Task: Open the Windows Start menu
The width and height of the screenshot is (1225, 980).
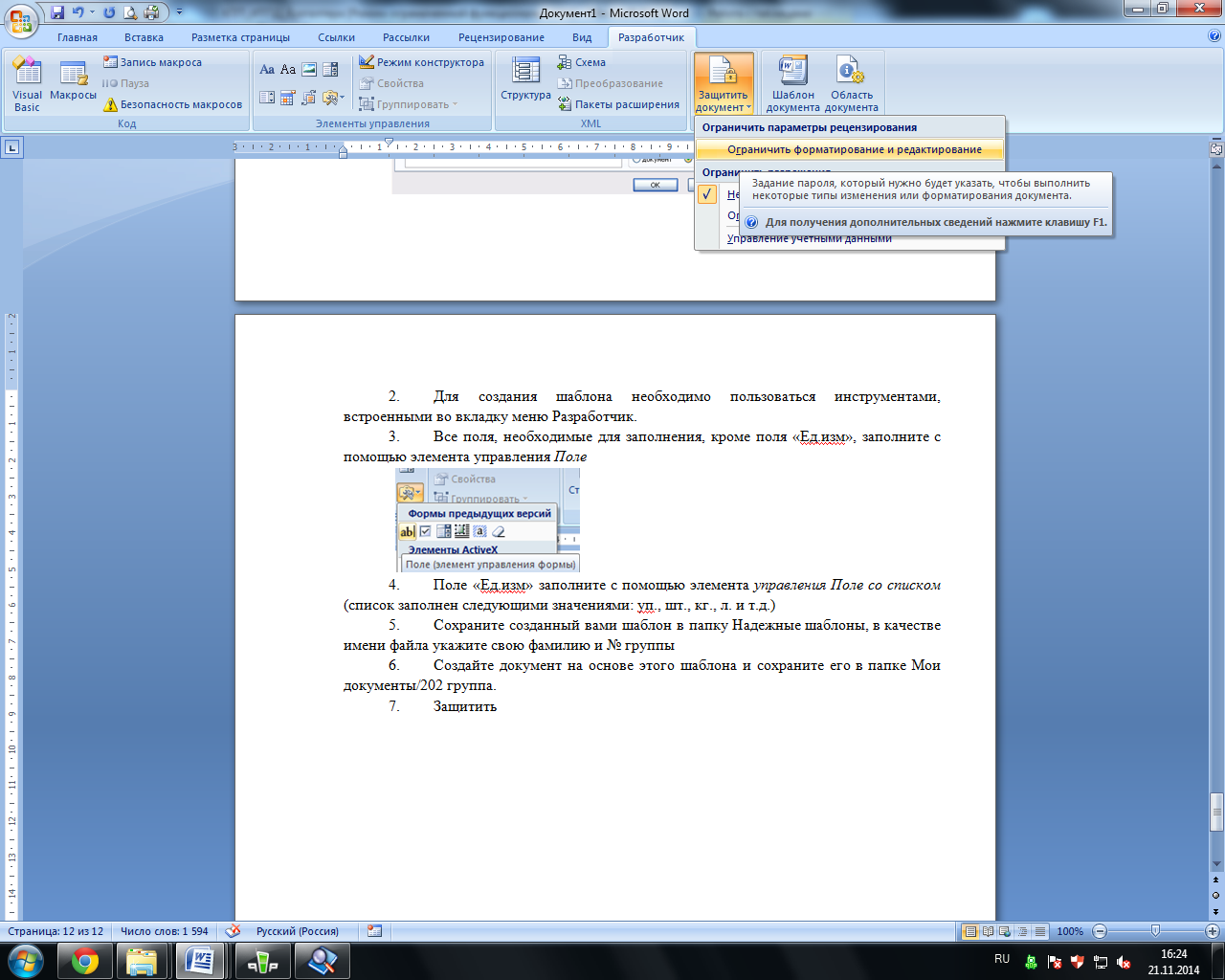Action: pos(24,961)
